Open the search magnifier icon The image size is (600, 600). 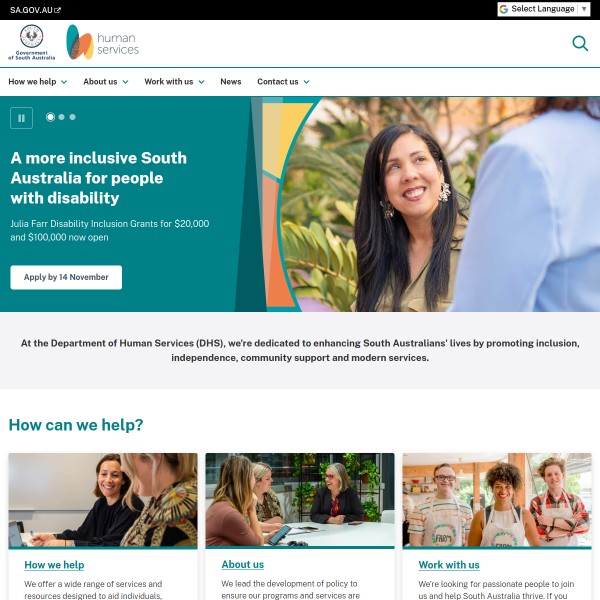click(x=580, y=43)
